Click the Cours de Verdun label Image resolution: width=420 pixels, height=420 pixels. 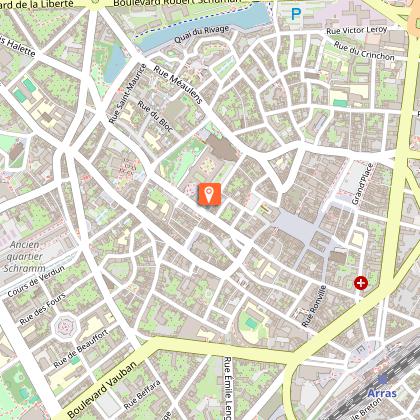[36, 281]
